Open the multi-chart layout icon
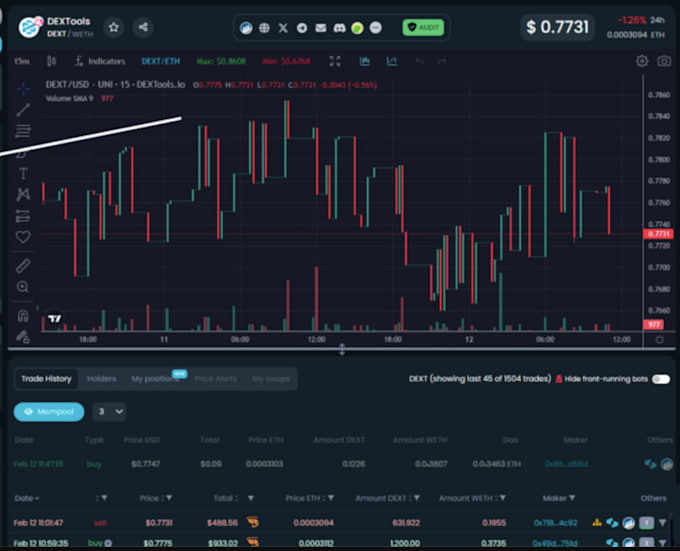 [365, 61]
